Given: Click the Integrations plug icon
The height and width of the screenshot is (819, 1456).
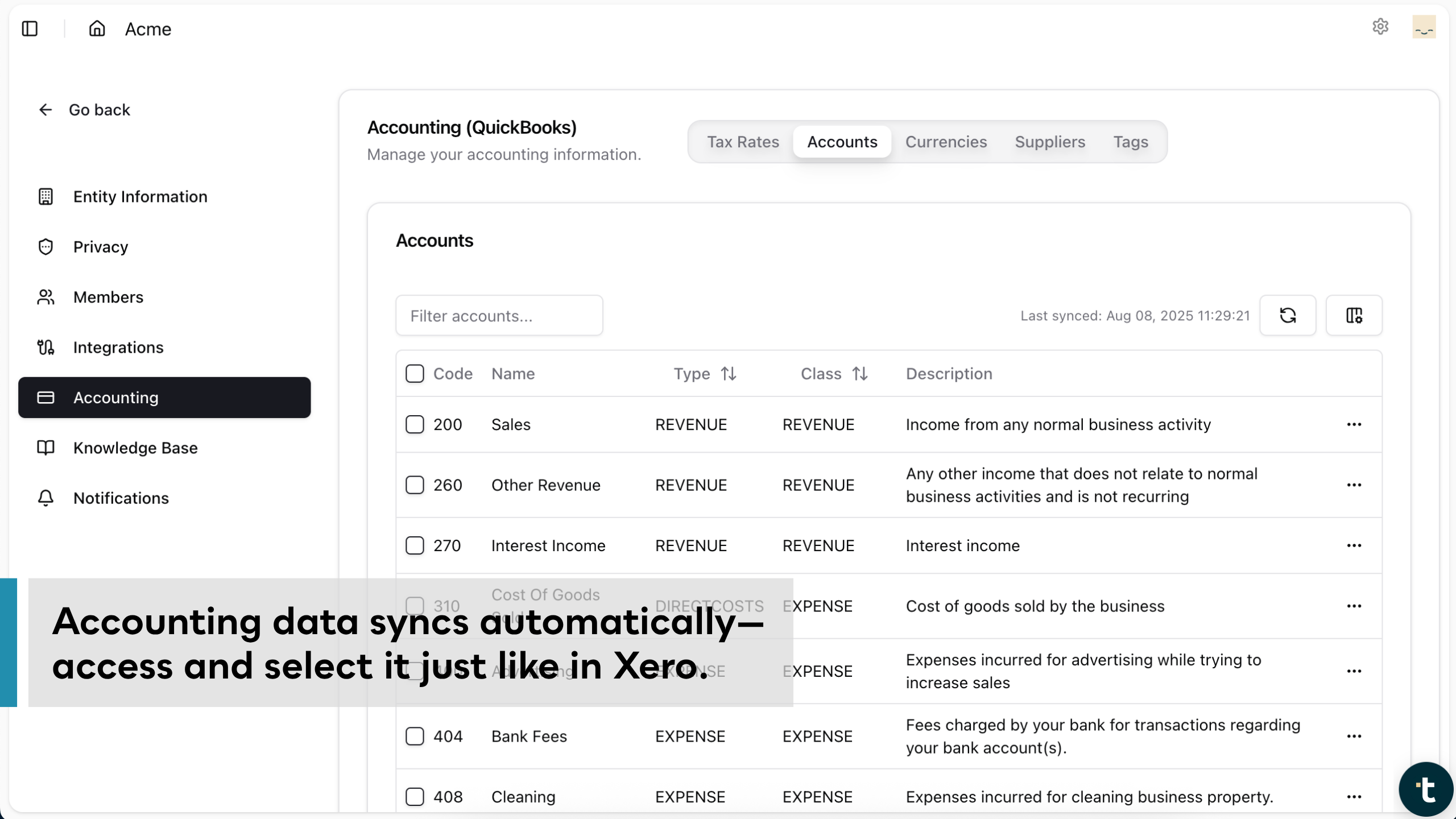Looking at the screenshot, I should point(45,347).
